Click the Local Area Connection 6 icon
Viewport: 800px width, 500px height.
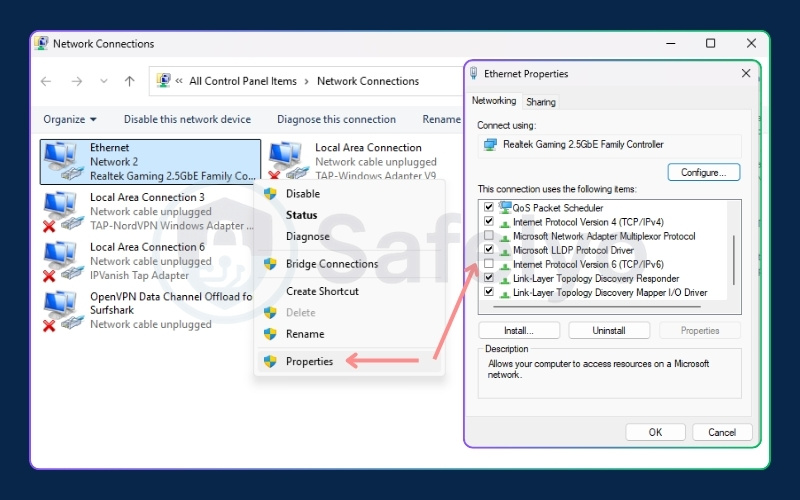pos(64,261)
